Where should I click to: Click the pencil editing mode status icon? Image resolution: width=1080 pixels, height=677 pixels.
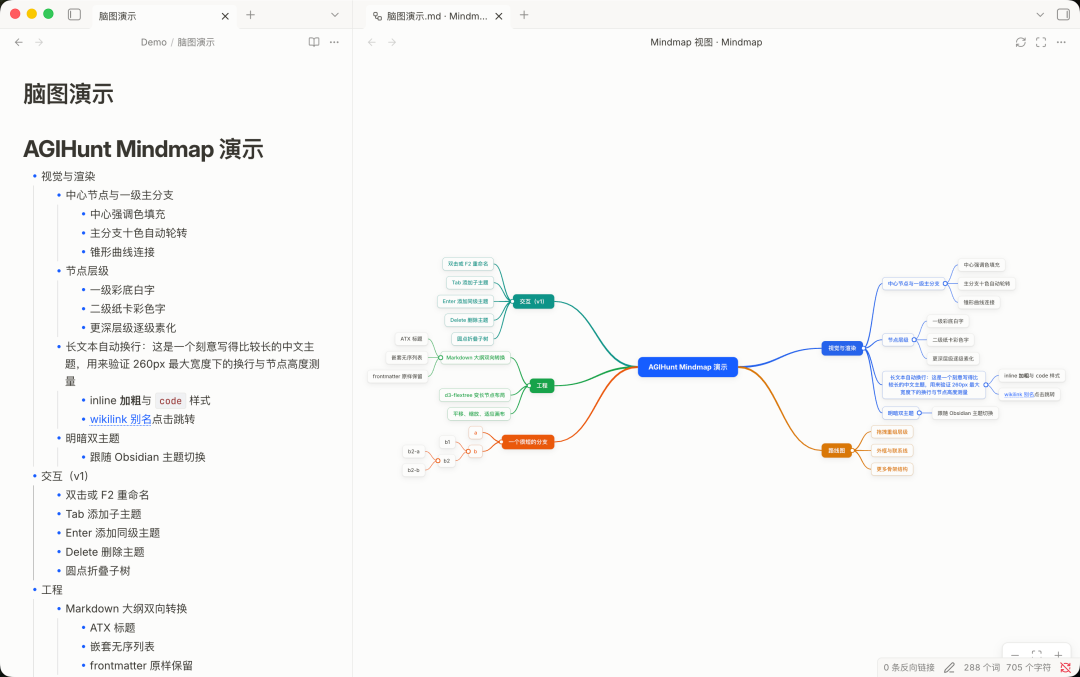click(949, 667)
